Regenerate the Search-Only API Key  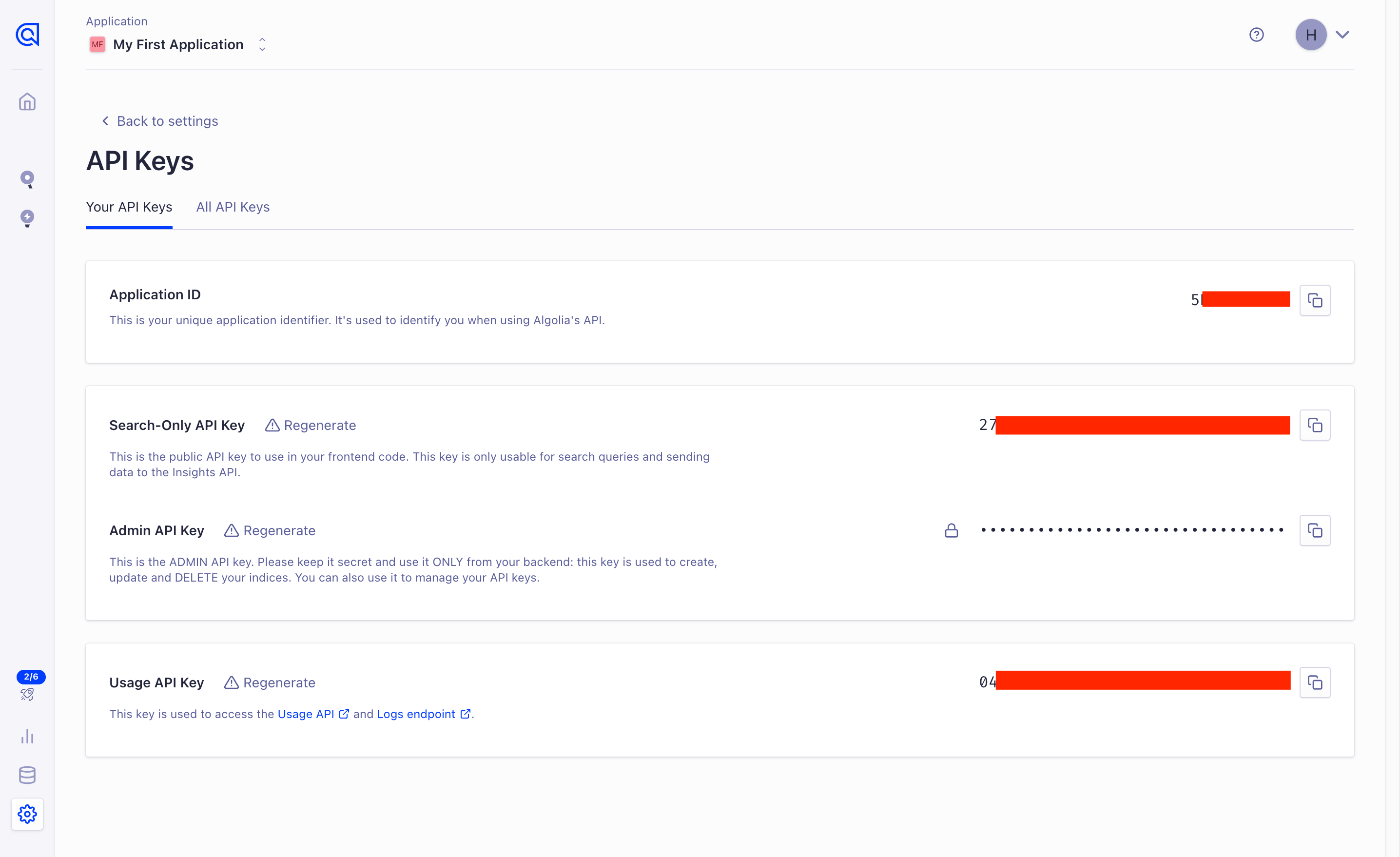pos(310,425)
